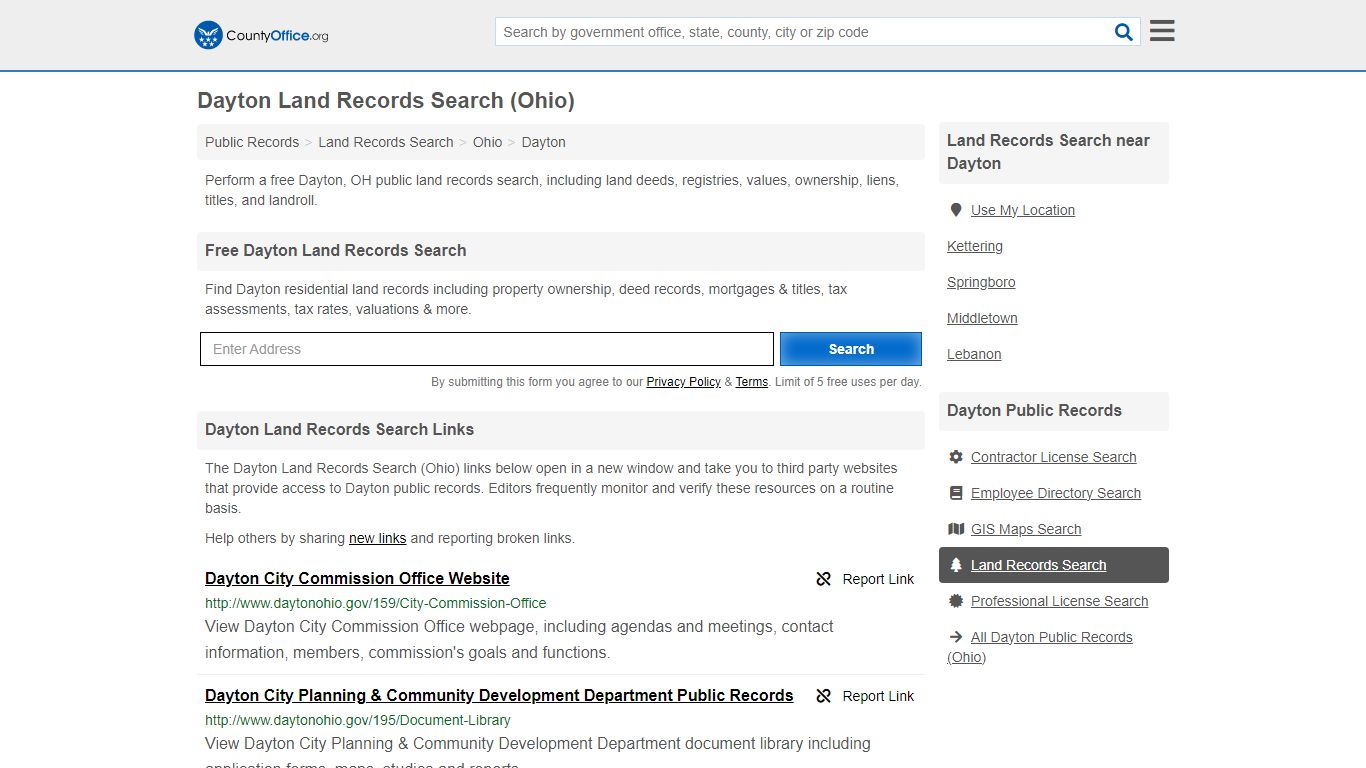Open the hamburger menu icon
This screenshot has height=768, width=1366.
pos(1162,31)
